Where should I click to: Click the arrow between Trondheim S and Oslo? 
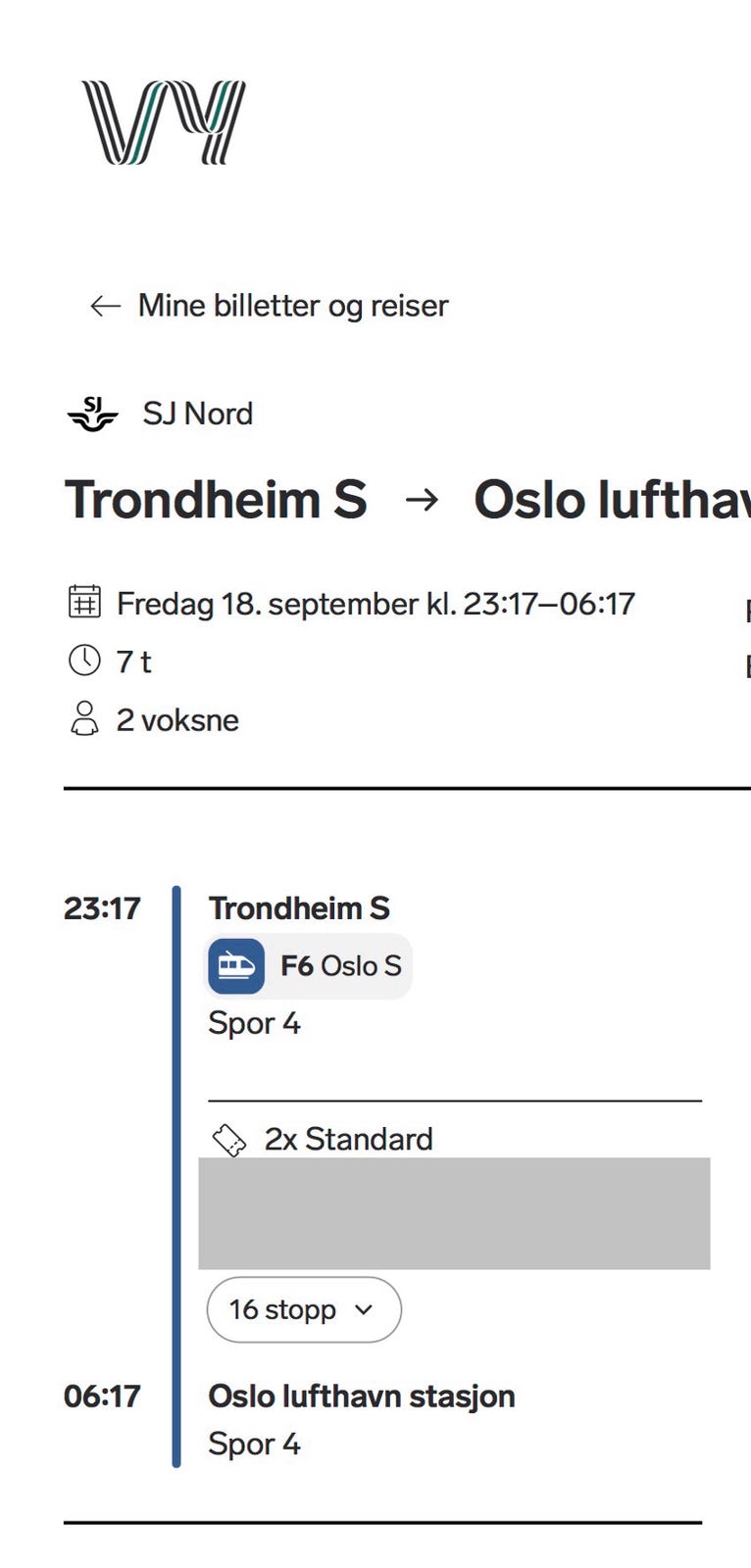pyautogui.click(x=422, y=500)
